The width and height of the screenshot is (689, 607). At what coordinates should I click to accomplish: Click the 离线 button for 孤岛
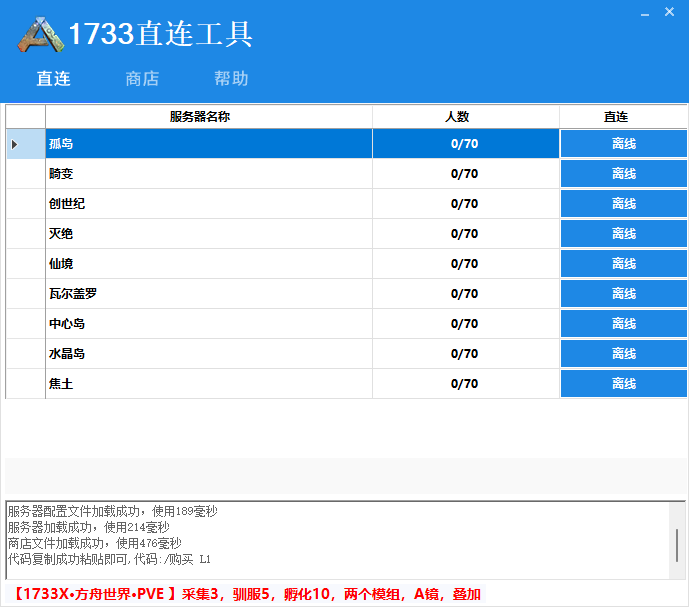pos(624,144)
